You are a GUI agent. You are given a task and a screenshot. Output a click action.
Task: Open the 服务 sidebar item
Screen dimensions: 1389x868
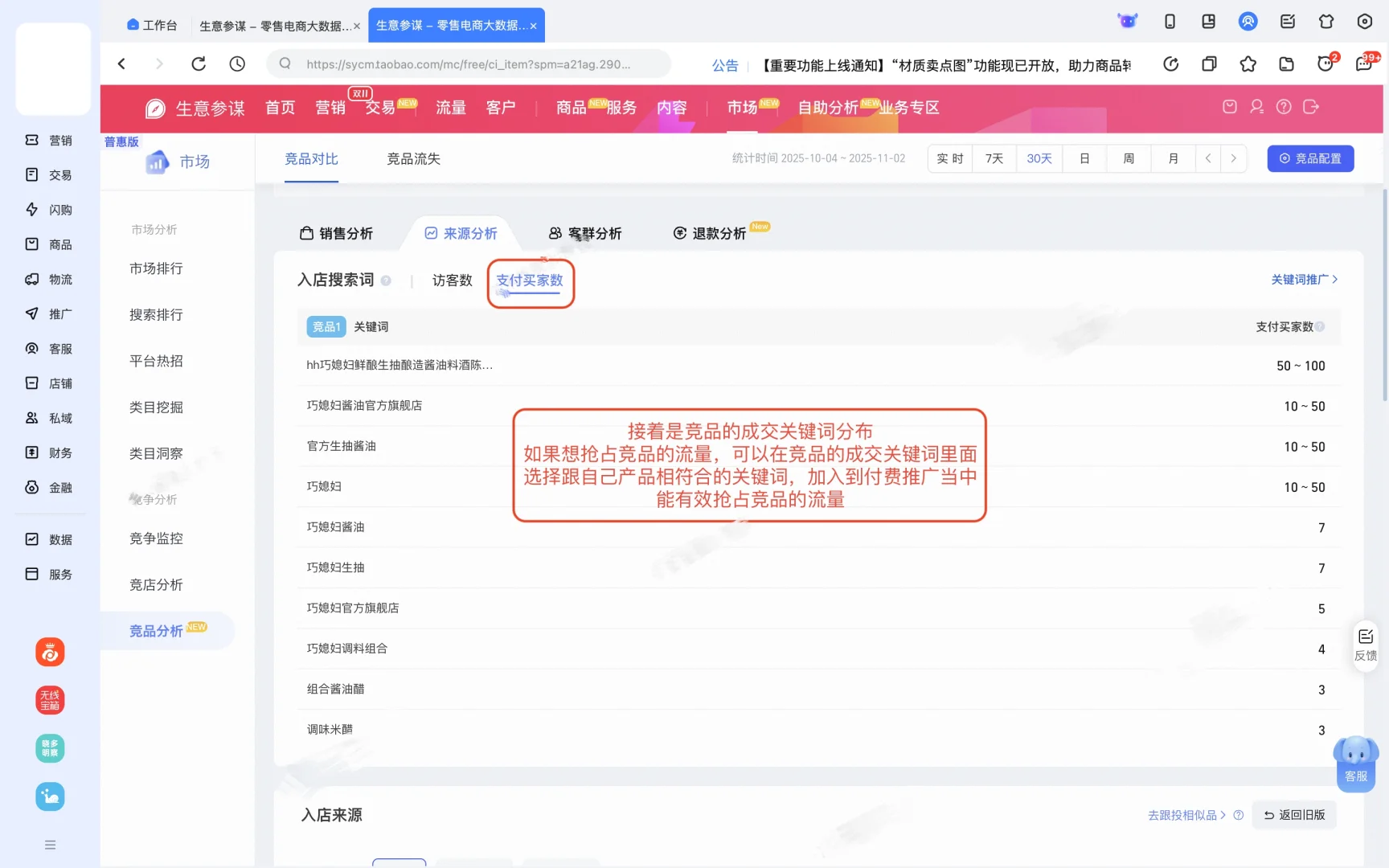(x=49, y=575)
